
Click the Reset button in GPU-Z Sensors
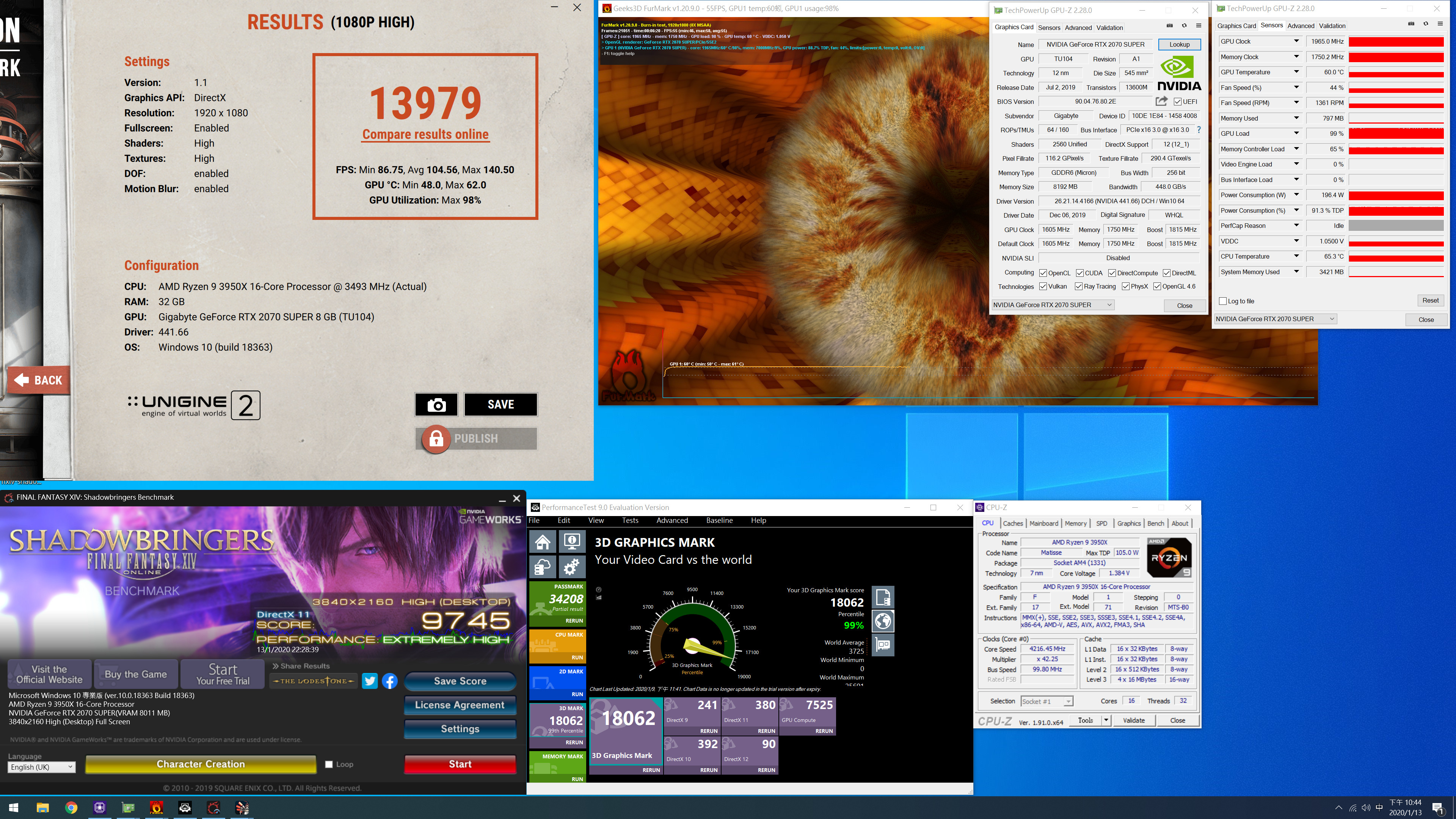click(x=1430, y=300)
